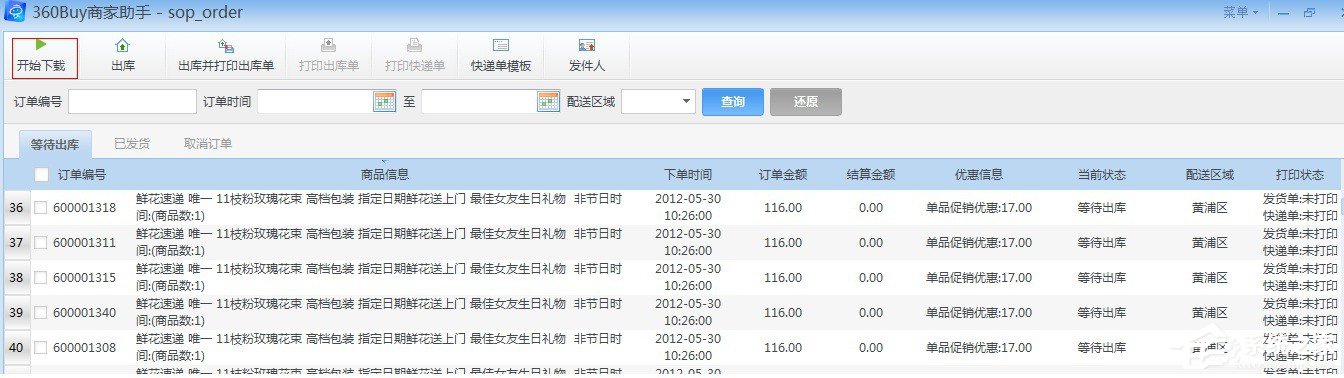Select row number 36 header

click(x=16, y=208)
